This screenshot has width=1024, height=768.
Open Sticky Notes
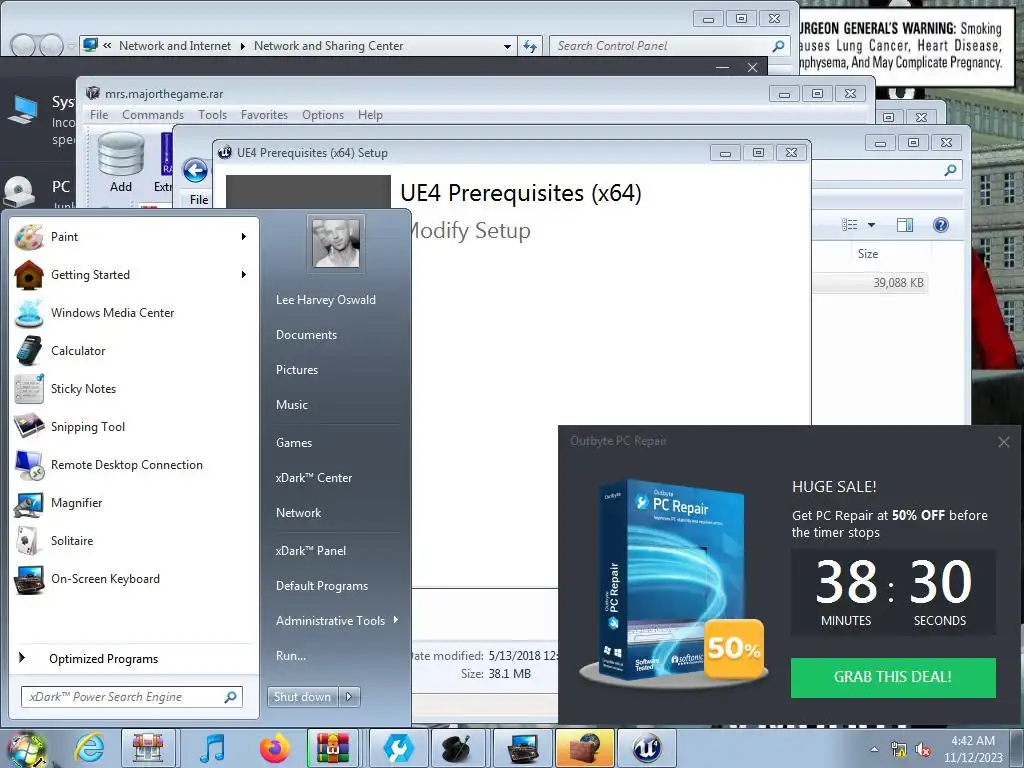tap(131, 389)
